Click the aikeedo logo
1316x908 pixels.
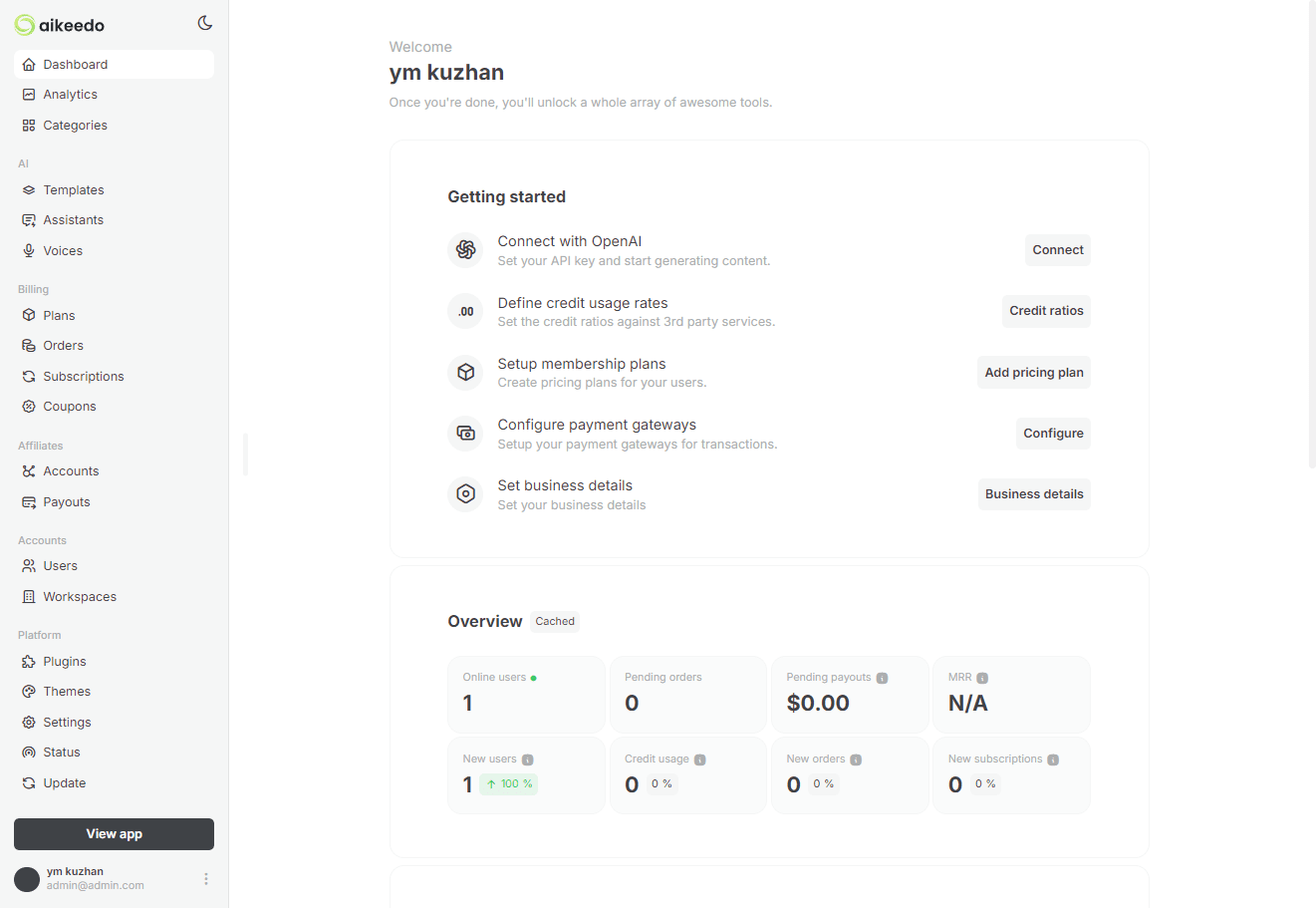tap(60, 25)
